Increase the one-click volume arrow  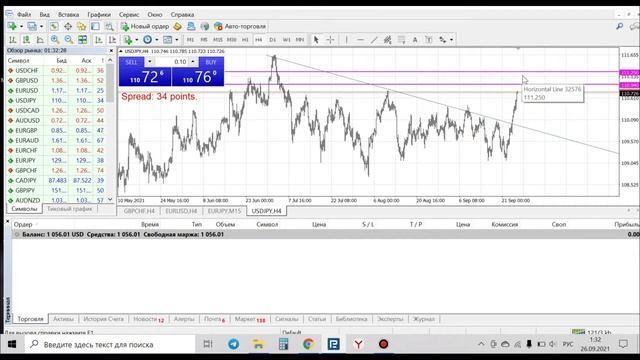[x=193, y=62]
